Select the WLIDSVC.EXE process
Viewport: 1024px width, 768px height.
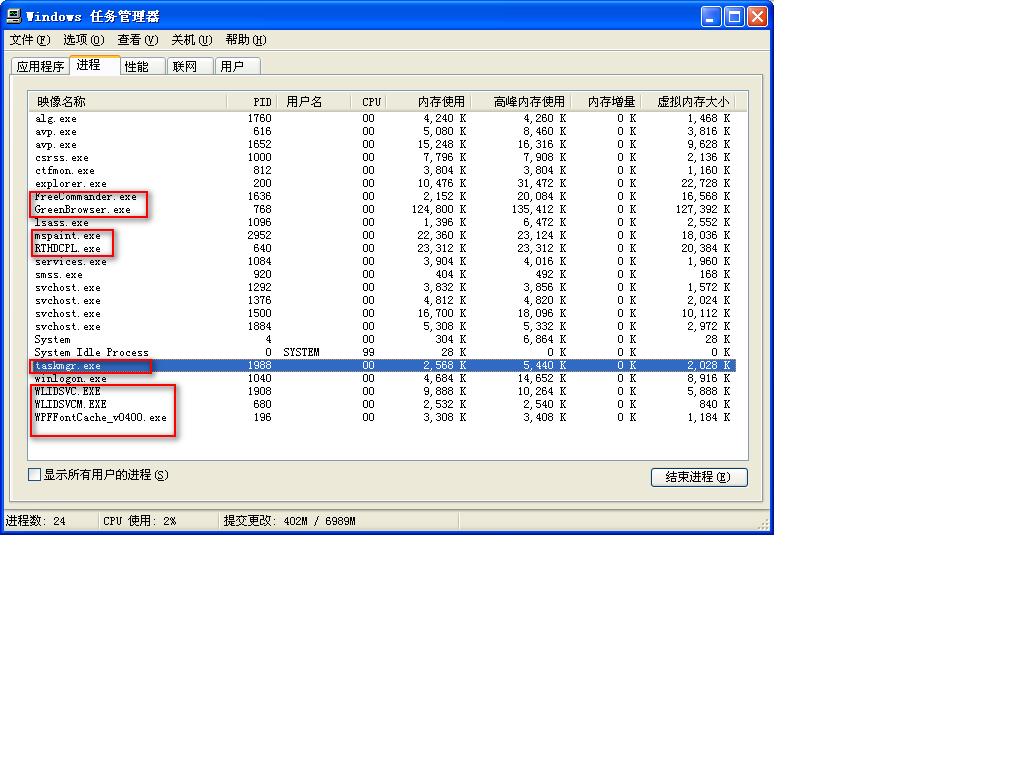pos(383,392)
